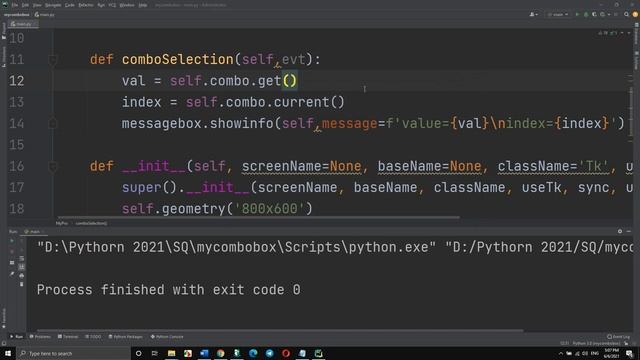This screenshot has width=640, height=360.
Task: Open the Project tool window sidebar button
Action: (x=4, y=31)
